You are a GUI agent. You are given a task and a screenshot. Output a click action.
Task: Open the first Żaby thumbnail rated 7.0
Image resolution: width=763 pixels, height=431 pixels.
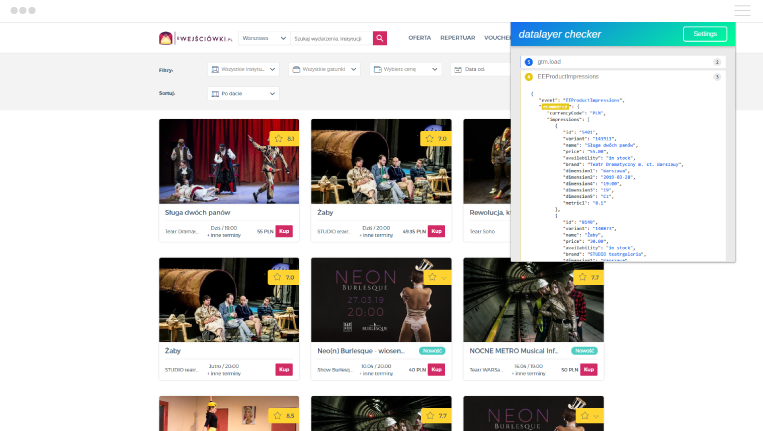[381, 161]
